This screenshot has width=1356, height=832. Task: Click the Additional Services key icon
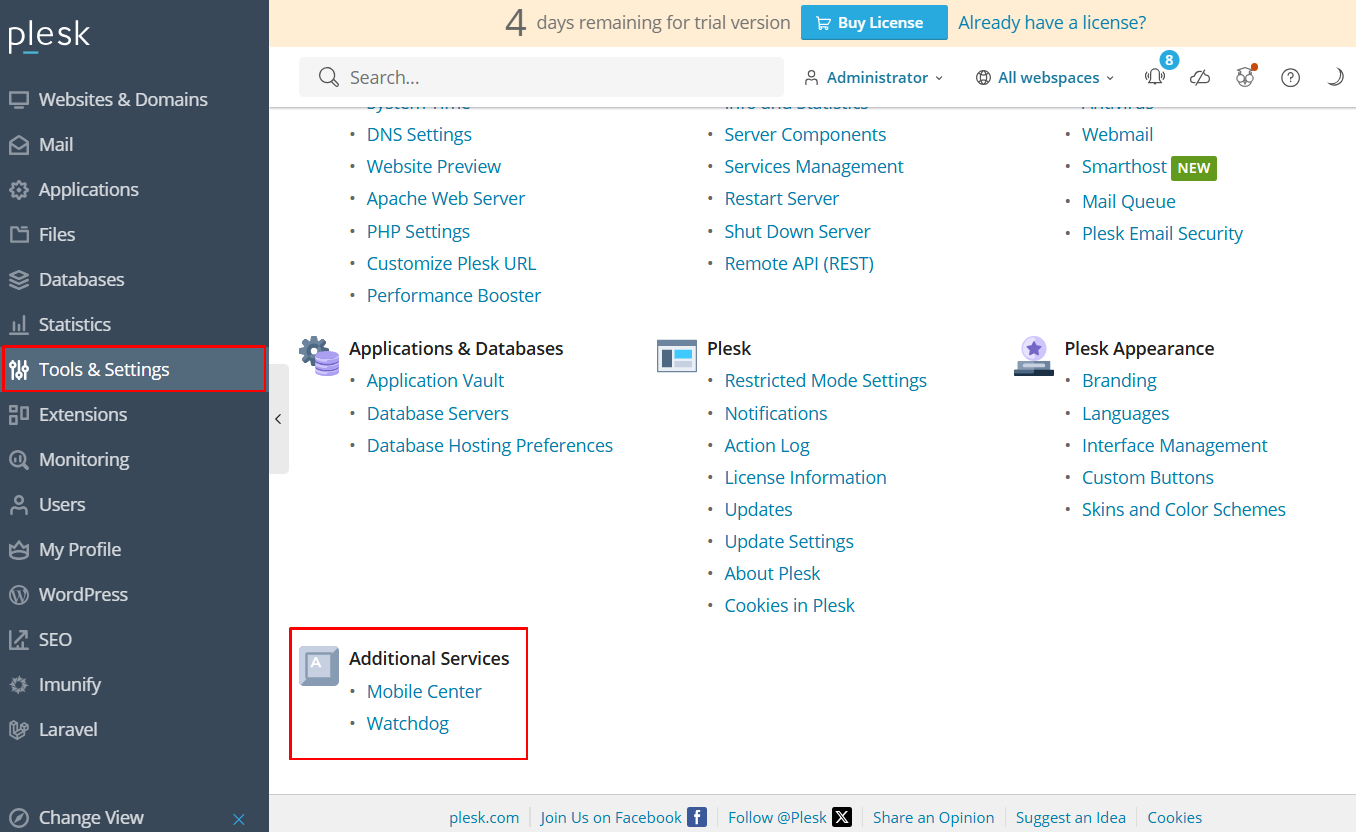click(319, 666)
